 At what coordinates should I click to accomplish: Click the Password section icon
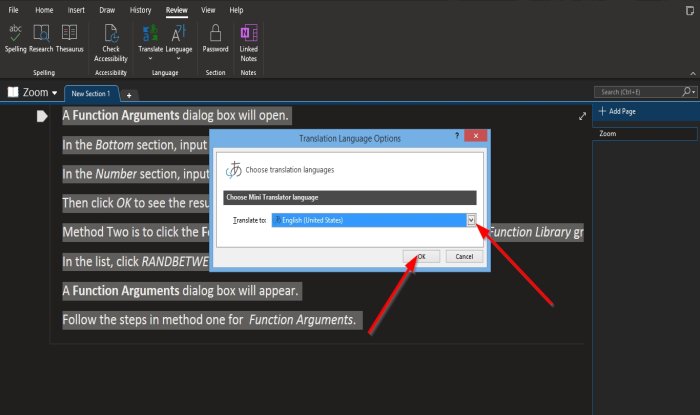tap(215, 39)
